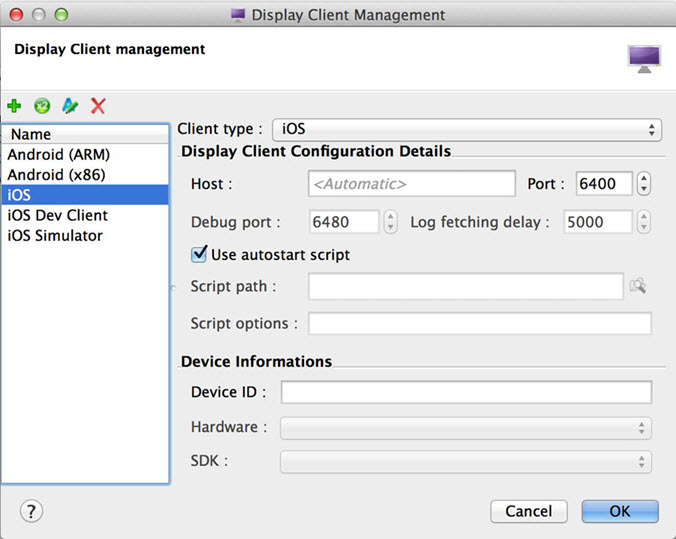The width and height of the screenshot is (676, 539).
Task: Select iOS Simulator in the list
Action: point(85,235)
